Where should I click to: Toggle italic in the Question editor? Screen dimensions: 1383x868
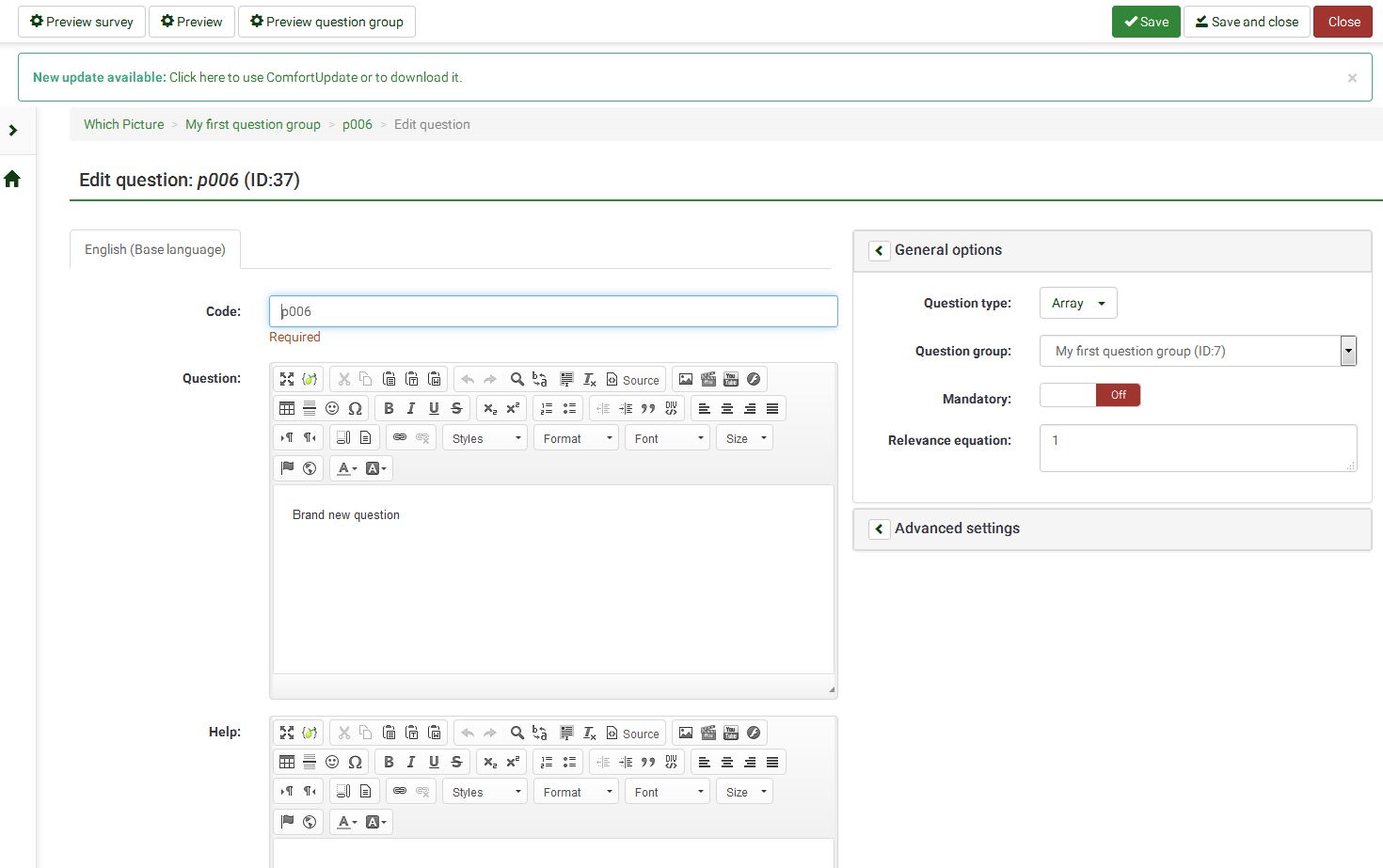click(x=411, y=408)
